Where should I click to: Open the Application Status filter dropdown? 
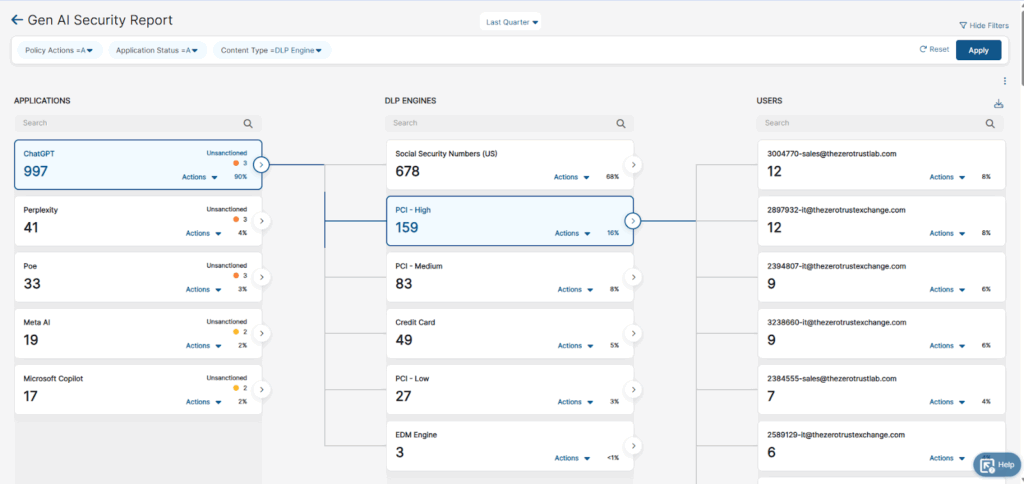pyautogui.click(x=156, y=50)
